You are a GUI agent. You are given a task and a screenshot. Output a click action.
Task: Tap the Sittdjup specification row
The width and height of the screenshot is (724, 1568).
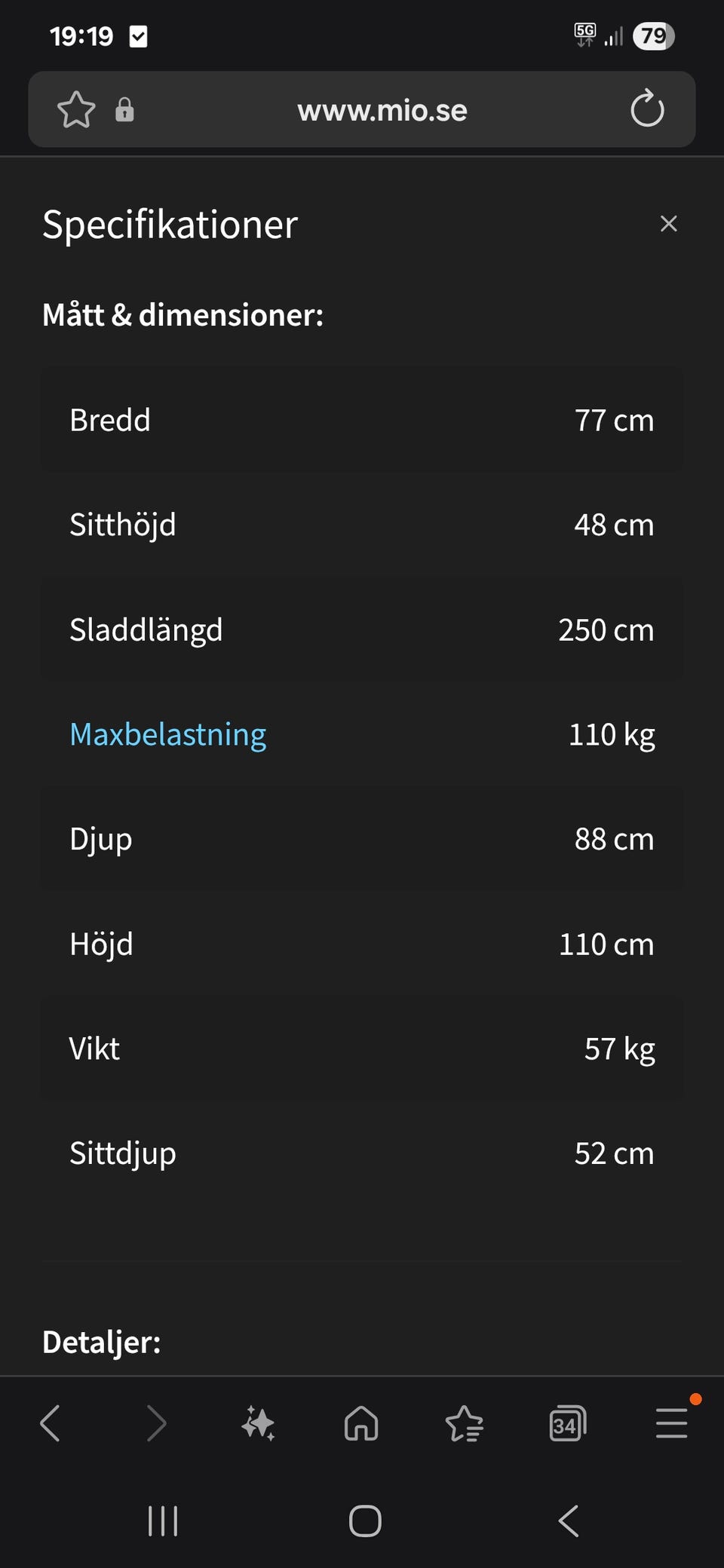click(362, 1153)
